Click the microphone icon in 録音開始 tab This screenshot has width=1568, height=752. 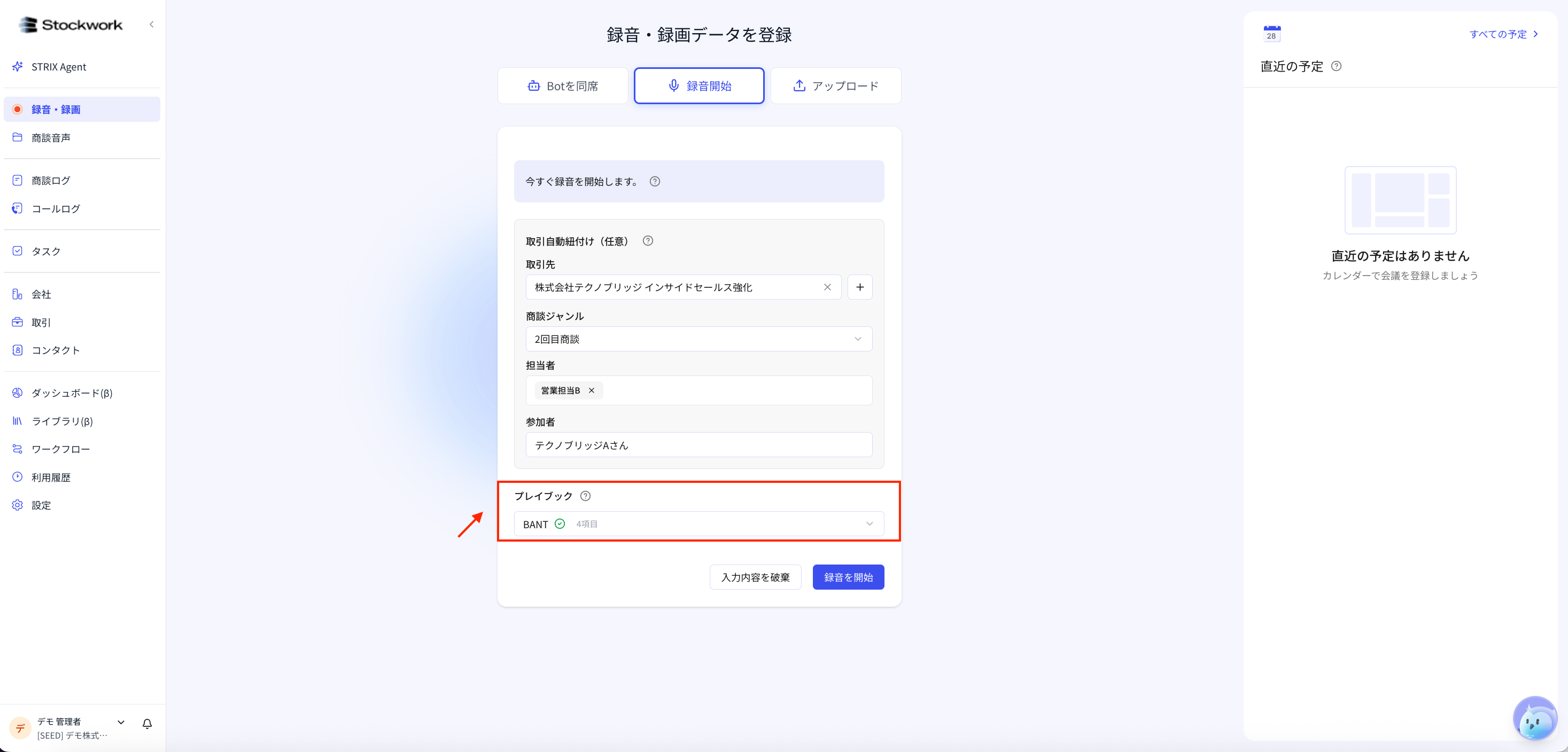coord(674,86)
